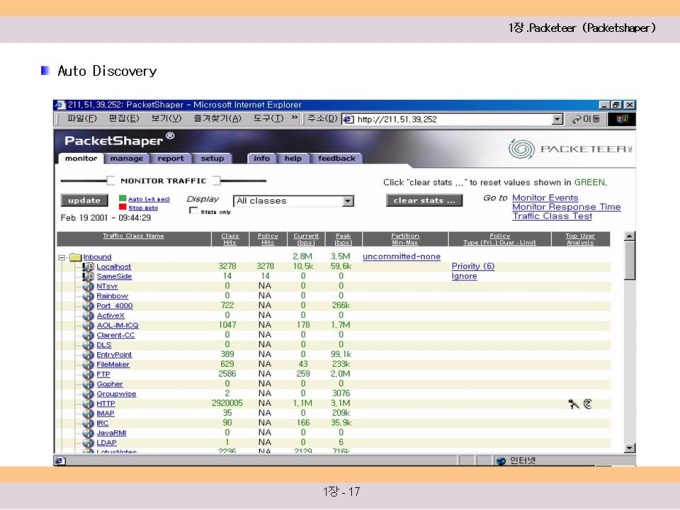Open the 파일(F) menu
Viewport: 680px width, 510px height.
pos(82,118)
